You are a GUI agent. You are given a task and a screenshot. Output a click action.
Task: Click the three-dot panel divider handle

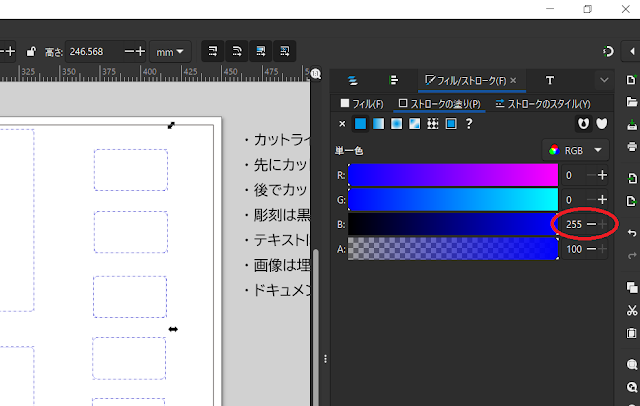point(325,359)
